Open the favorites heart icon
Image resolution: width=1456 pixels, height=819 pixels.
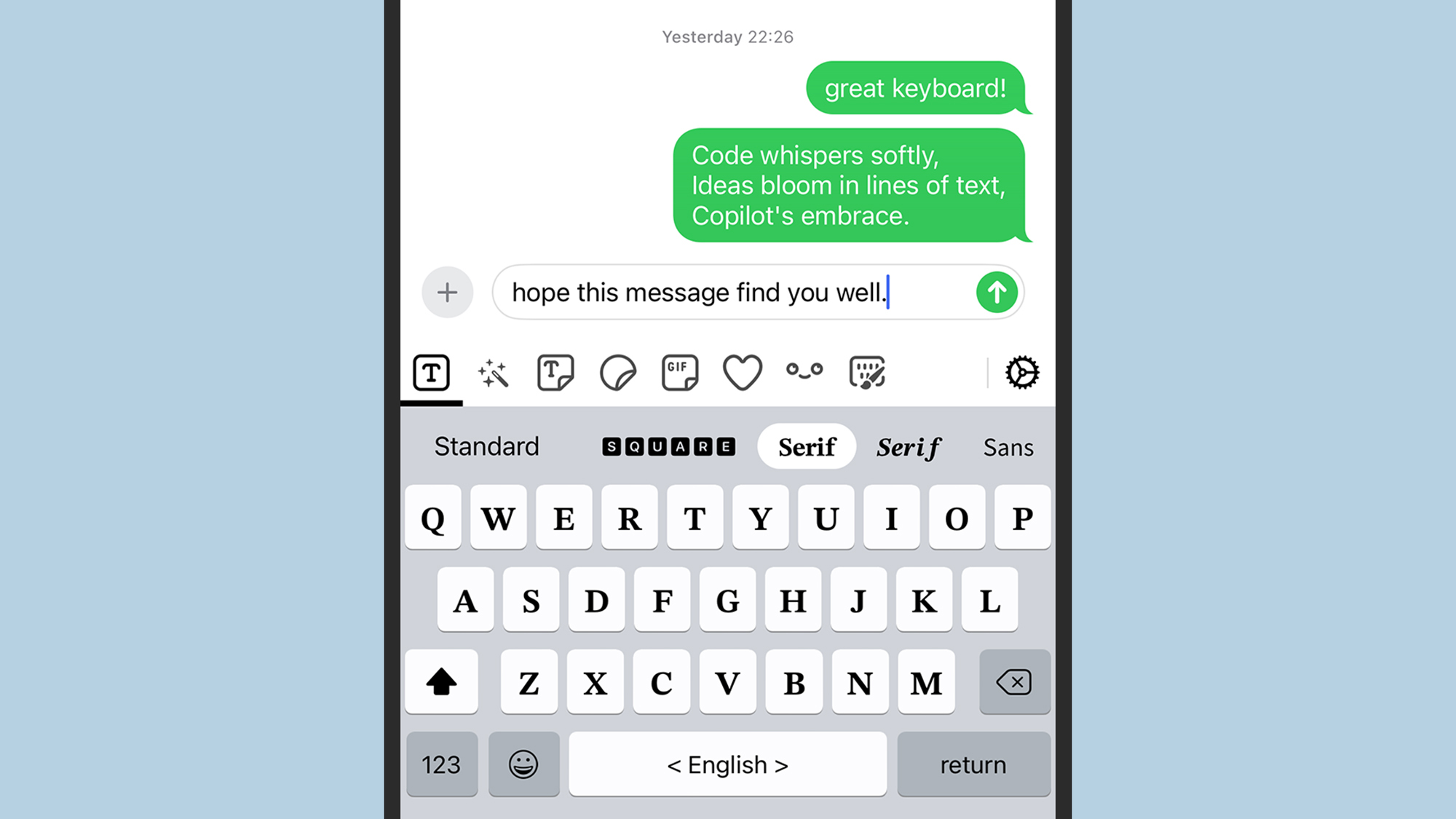click(742, 372)
